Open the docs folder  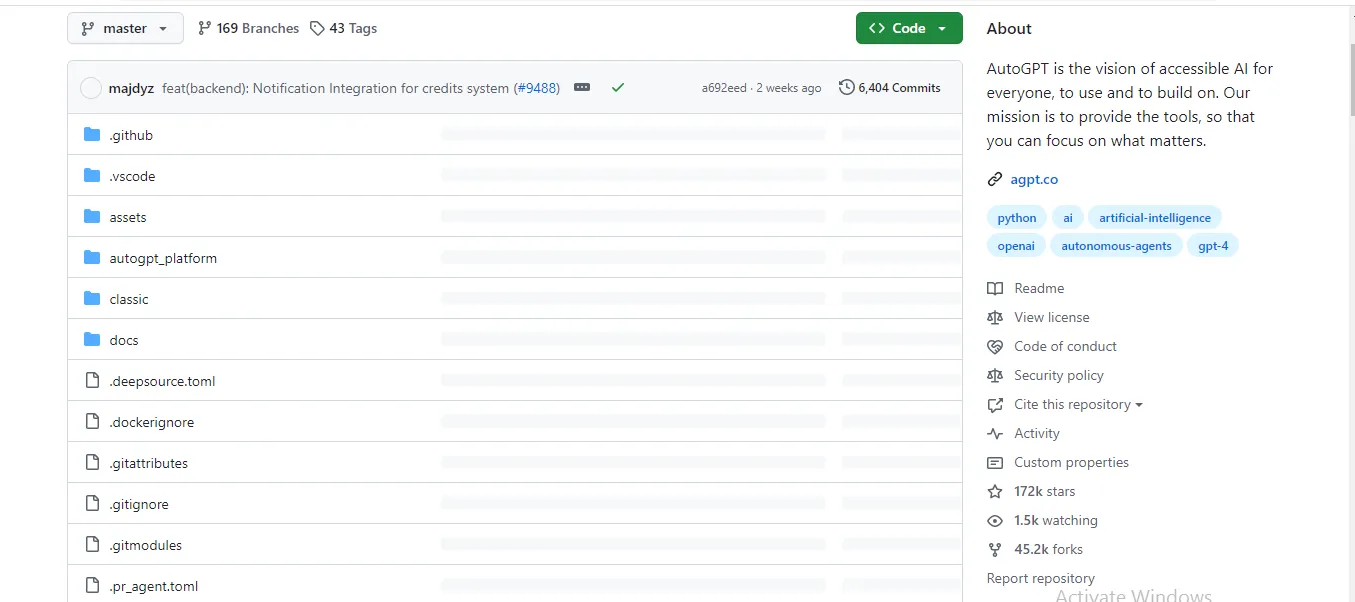[124, 340]
